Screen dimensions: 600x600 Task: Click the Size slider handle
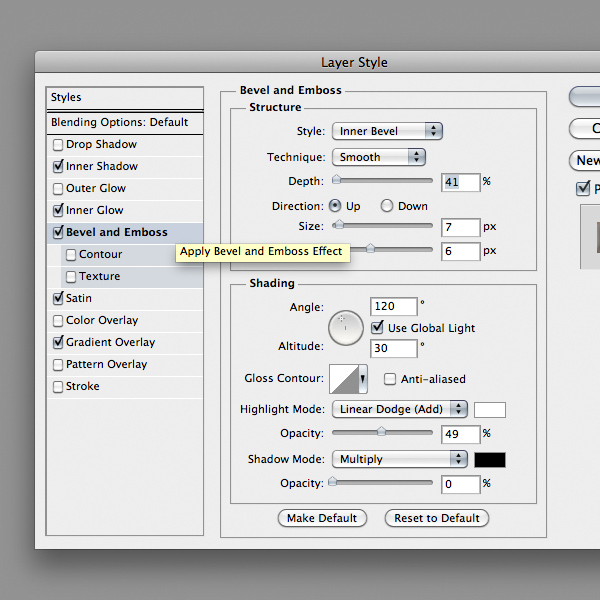pyautogui.click(x=338, y=225)
